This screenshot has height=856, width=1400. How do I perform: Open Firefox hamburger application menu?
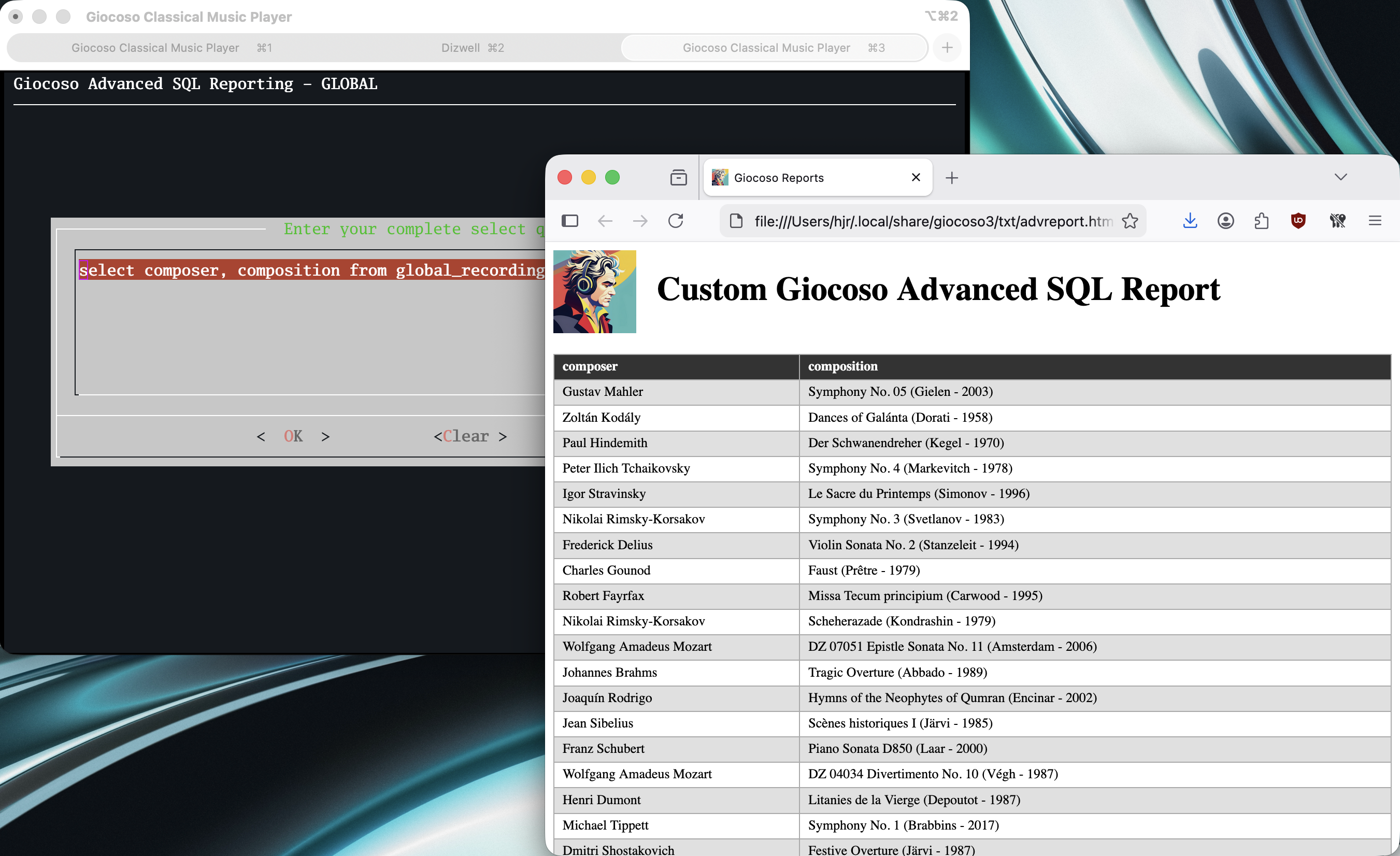click(1375, 221)
